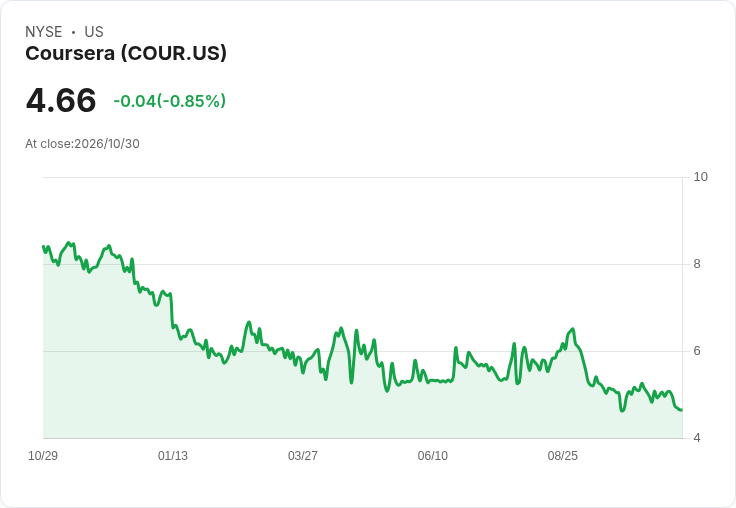Select the current price 4.66
The height and width of the screenshot is (508, 736).
(61, 100)
